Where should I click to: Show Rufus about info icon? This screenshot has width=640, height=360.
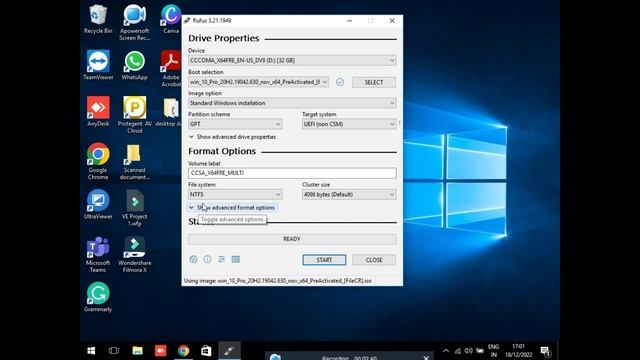tap(207, 259)
